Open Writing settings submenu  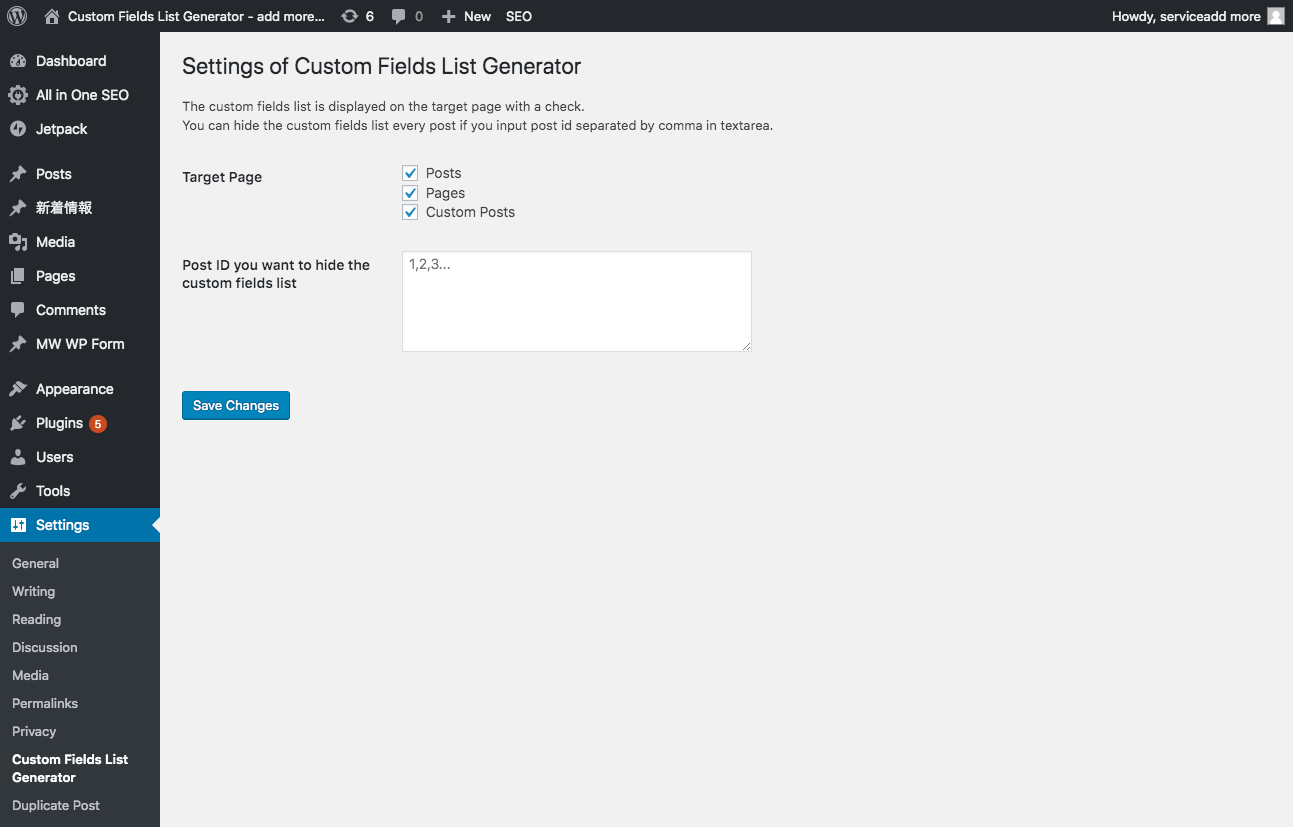pos(34,591)
